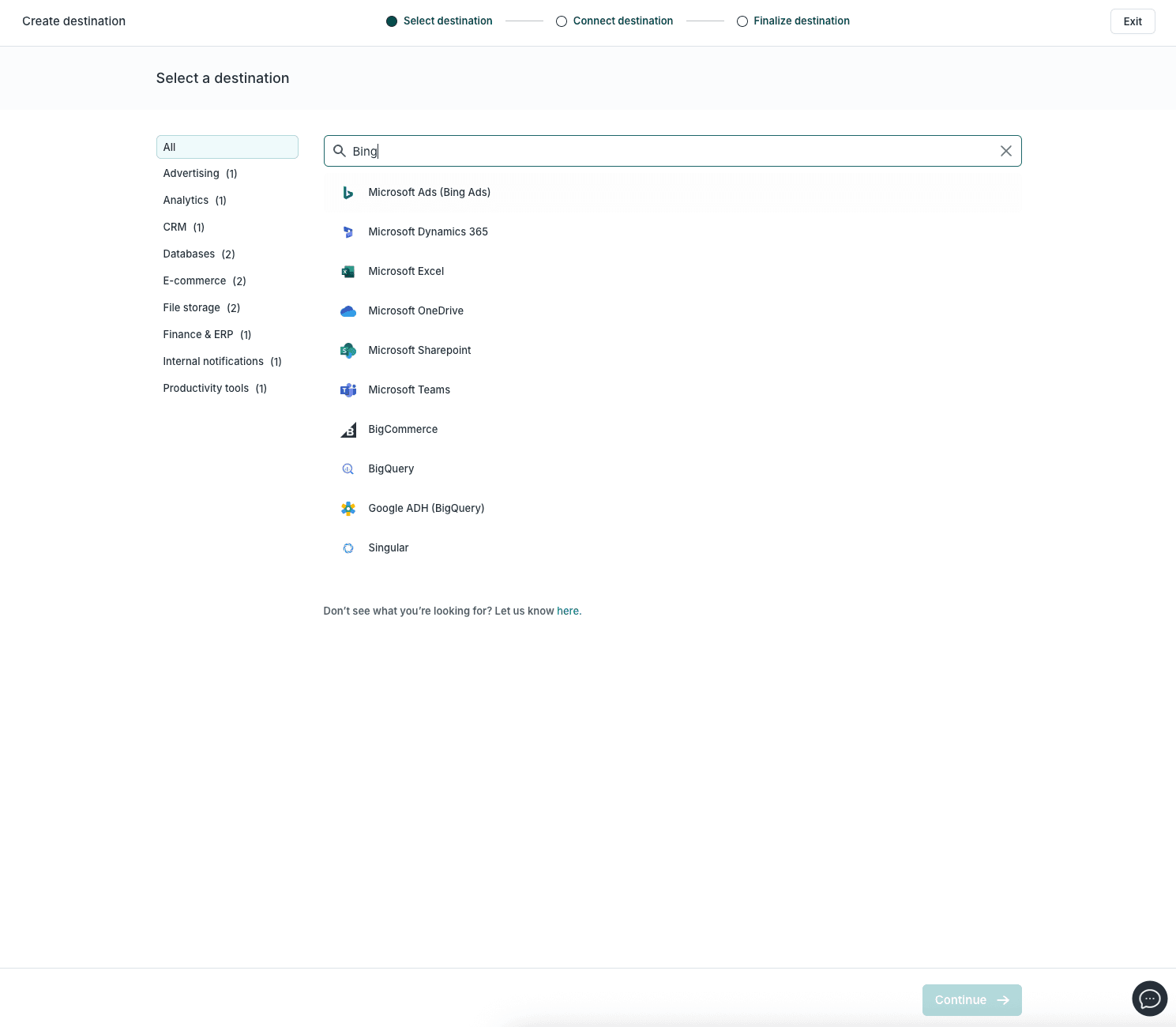The width and height of the screenshot is (1176, 1027).
Task: Select the Finalize destination step circle
Action: pyautogui.click(x=742, y=21)
